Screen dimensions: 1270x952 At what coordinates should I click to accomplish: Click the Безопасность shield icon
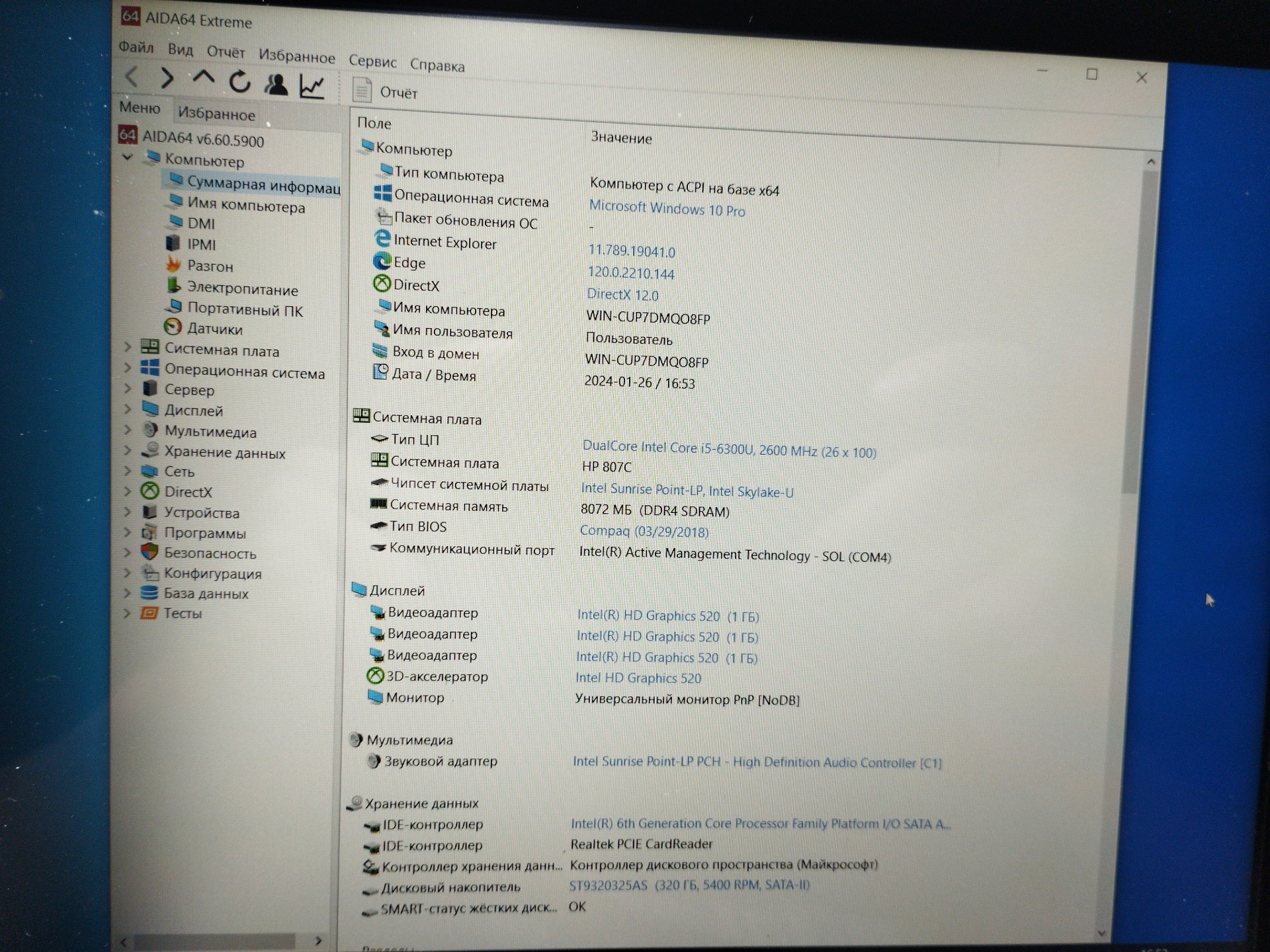click(149, 552)
